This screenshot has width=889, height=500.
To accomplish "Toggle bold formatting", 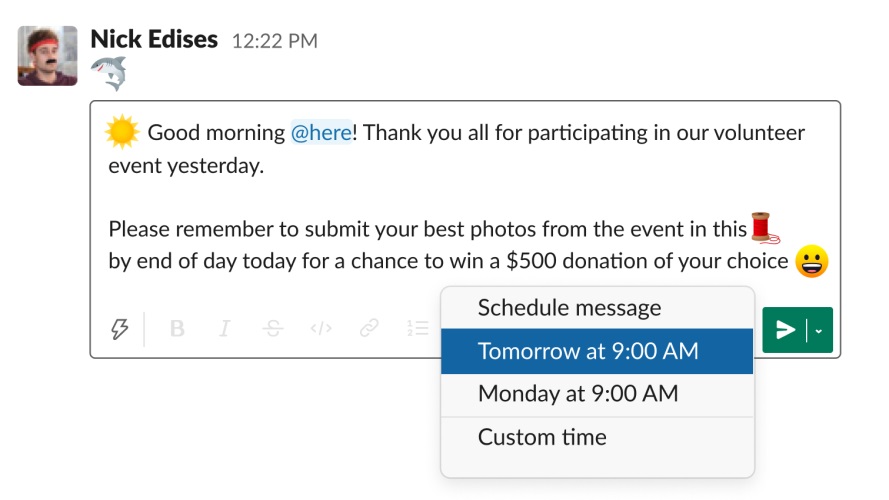I will (177, 328).
